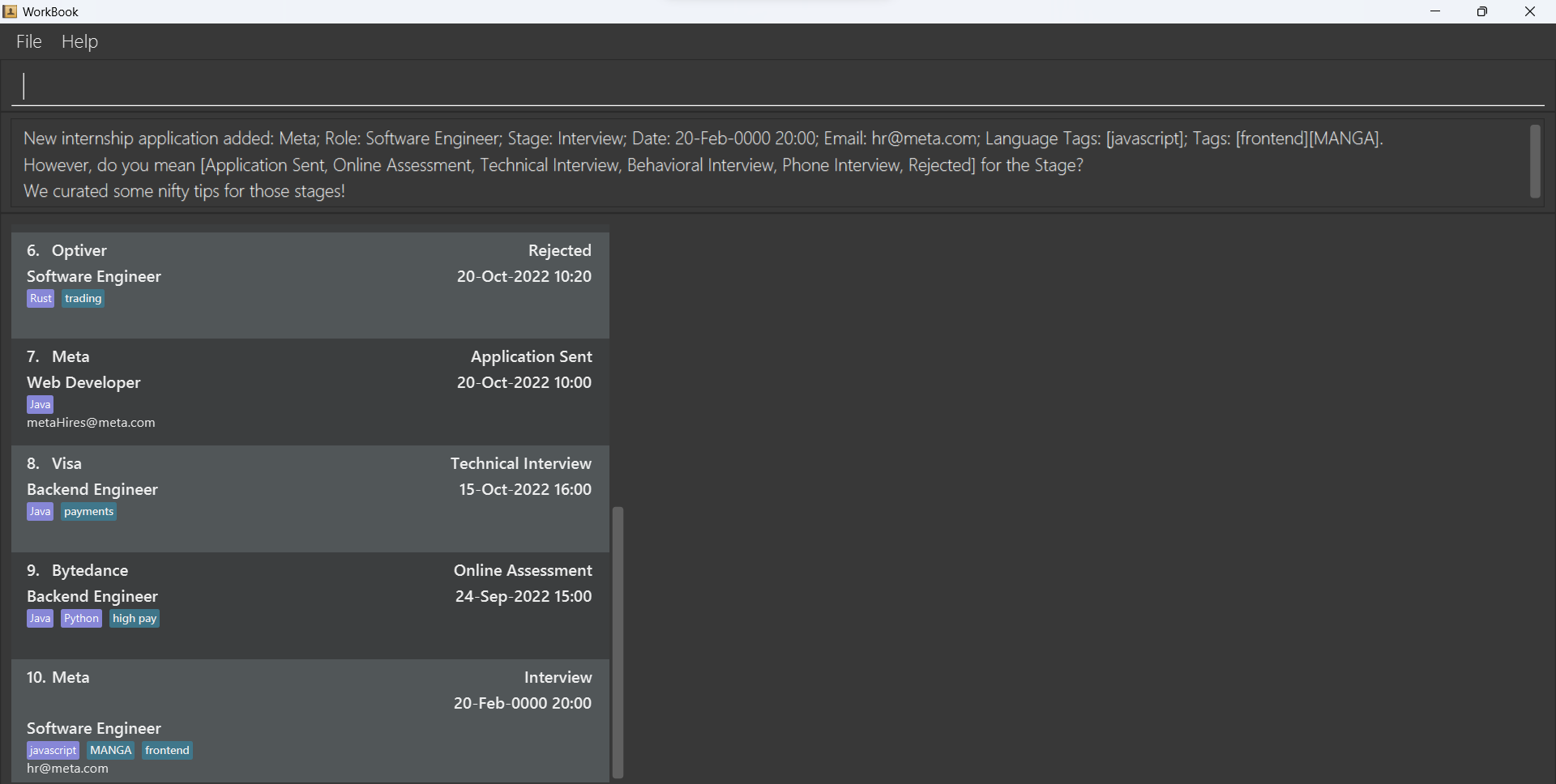Click the high pay tag on Bytedance
The image size is (1556, 784).
(x=135, y=618)
